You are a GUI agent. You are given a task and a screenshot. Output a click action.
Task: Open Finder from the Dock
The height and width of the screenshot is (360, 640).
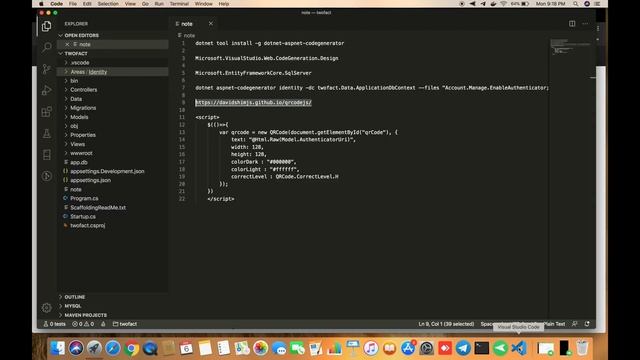tap(57, 348)
